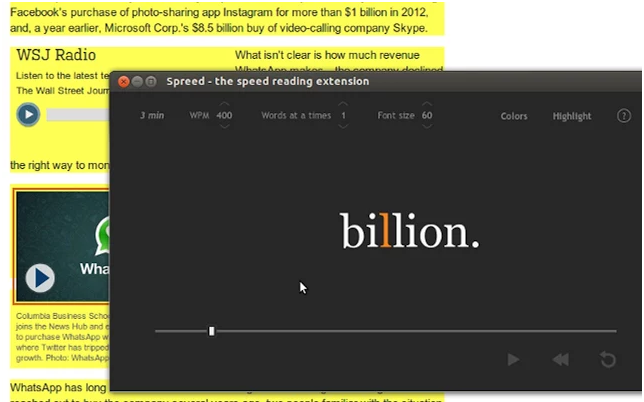644x402 pixels.
Task: Maximize the Spreed window
Action: (151, 81)
